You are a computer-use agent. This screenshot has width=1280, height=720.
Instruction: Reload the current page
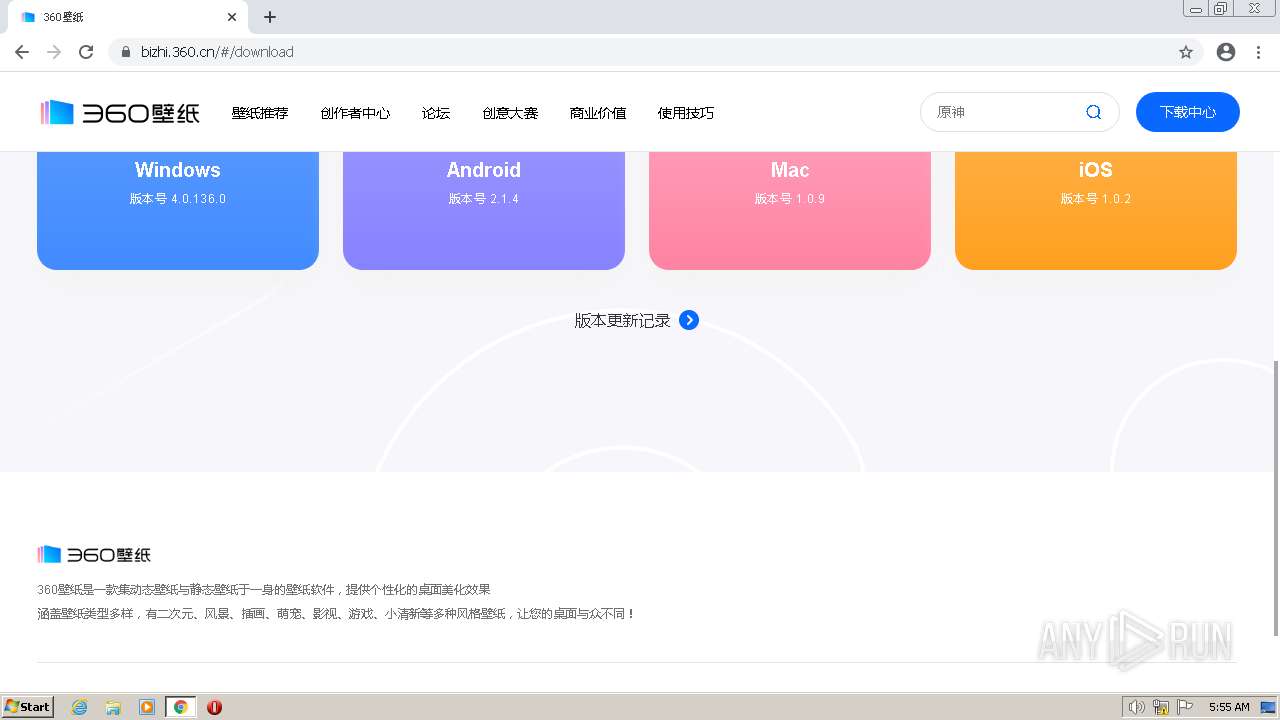tap(86, 52)
